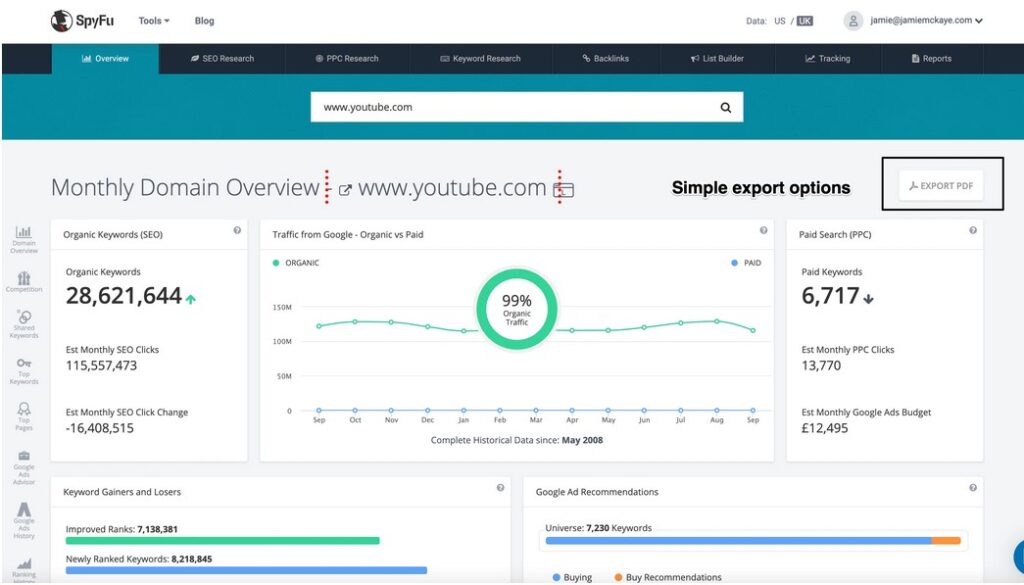The width and height of the screenshot is (1024, 585).
Task: Show help for Keyword Gainers and Losers
Action: coord(500,488)
